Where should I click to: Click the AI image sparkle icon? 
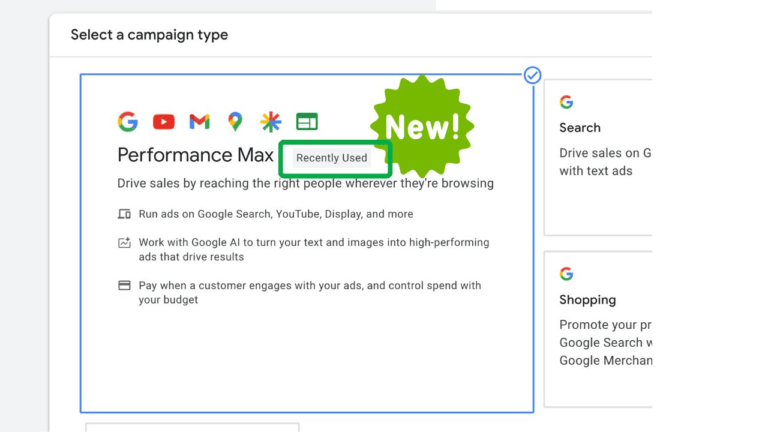click(x=124, y=242)
